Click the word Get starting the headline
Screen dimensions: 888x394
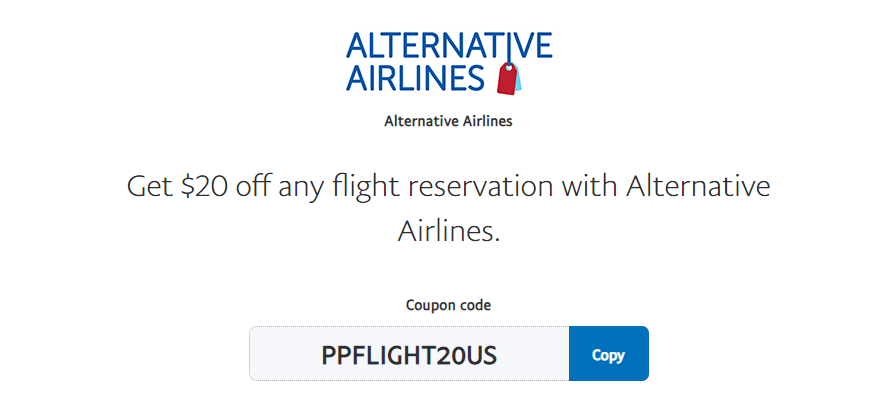(149, 187)
